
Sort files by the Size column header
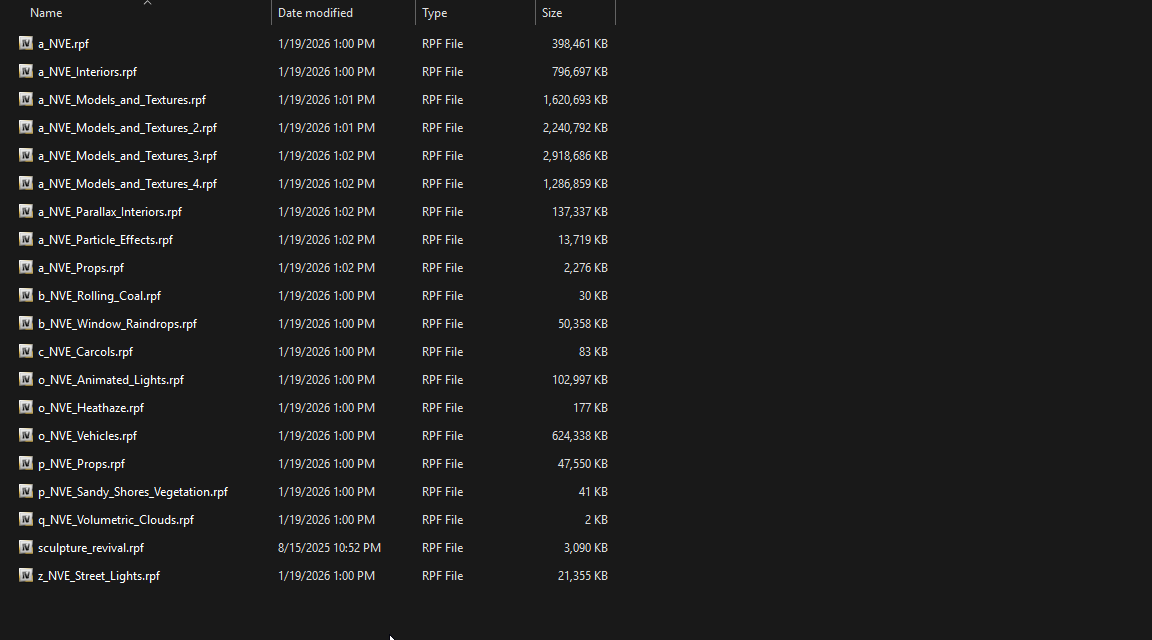[x=552, y=13]
